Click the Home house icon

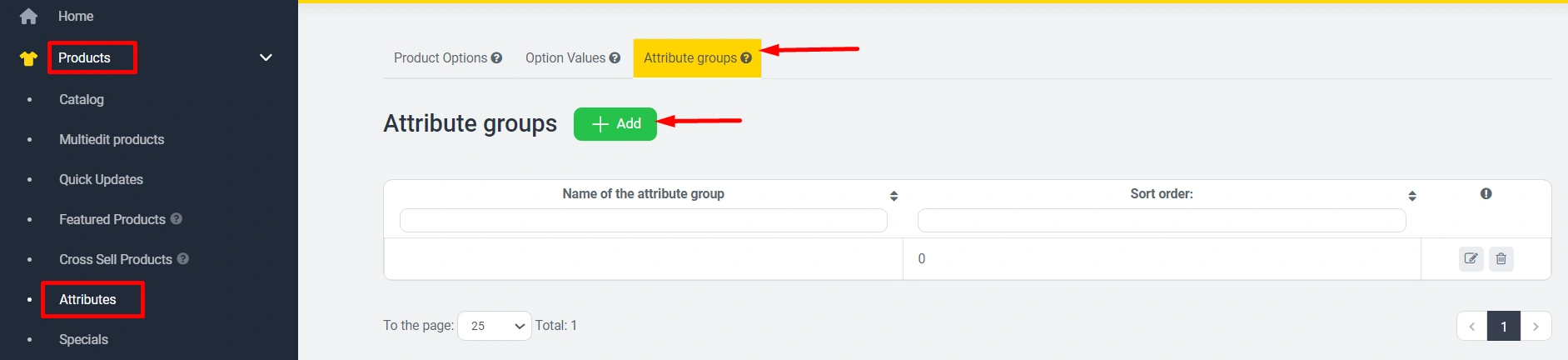pyautogui.click(x=28, y=16)
